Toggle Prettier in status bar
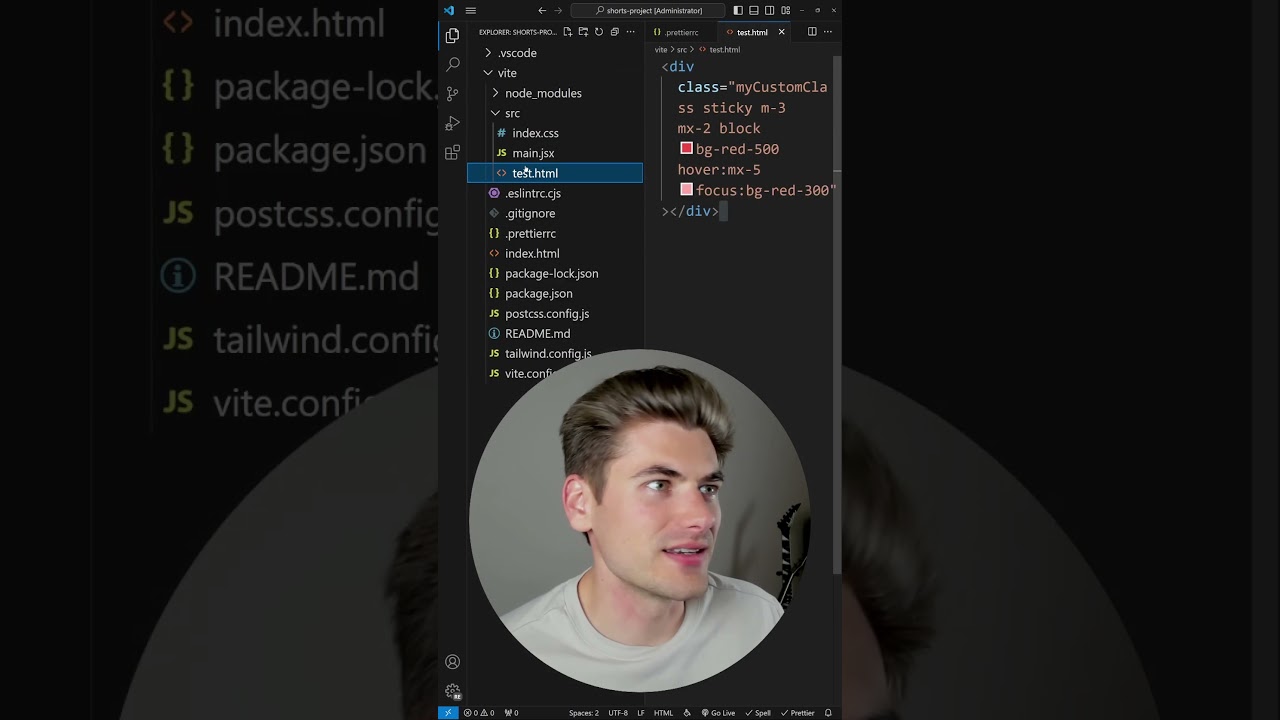 tap(797, 713)
